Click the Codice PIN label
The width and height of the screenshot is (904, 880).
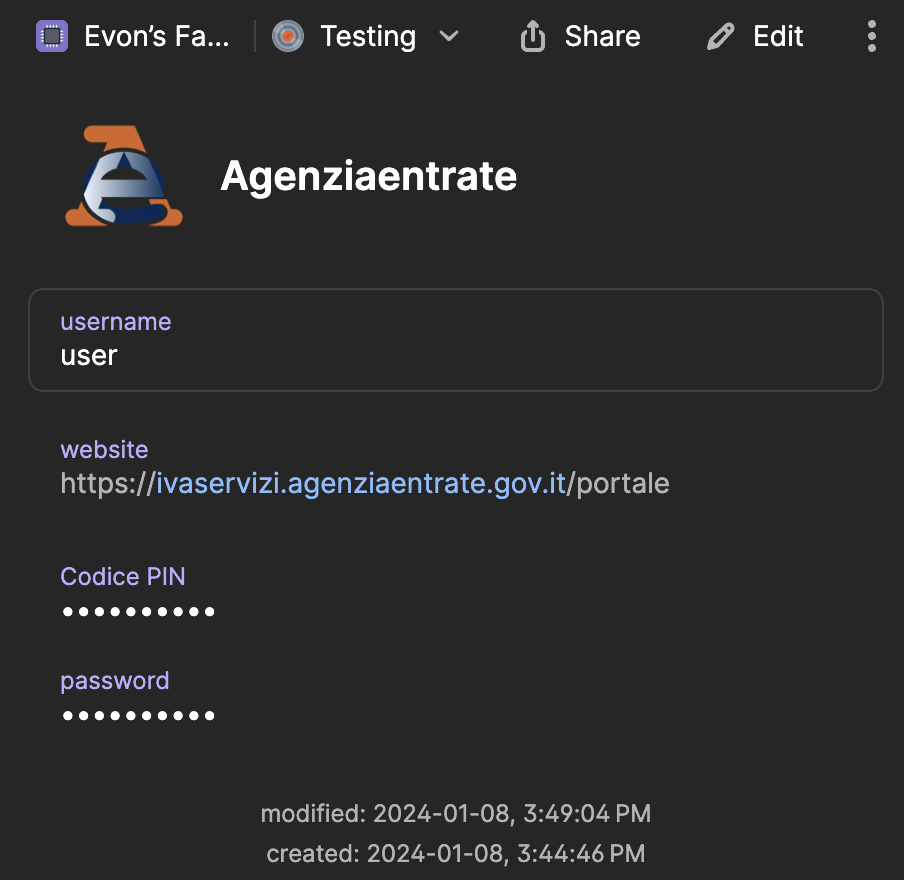click(x=122, y=577)
